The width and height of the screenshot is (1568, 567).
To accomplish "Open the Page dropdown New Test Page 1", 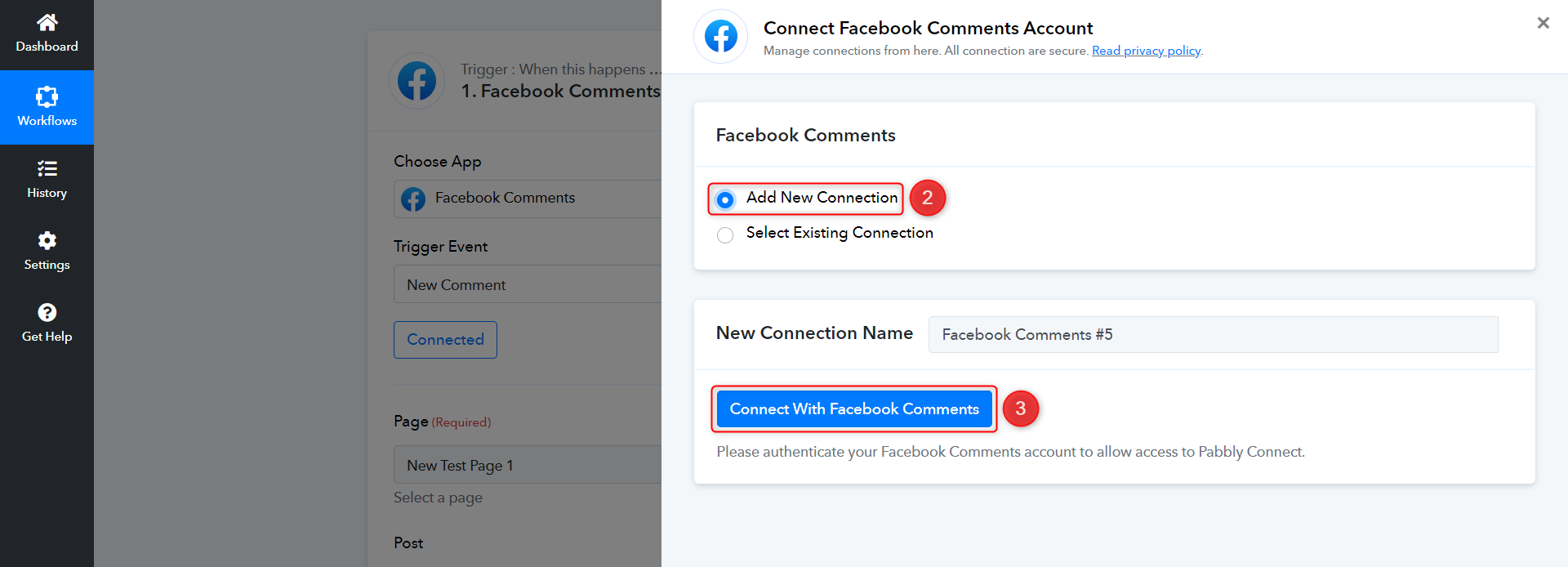I will pyautogui.click(x=528, y=465).
